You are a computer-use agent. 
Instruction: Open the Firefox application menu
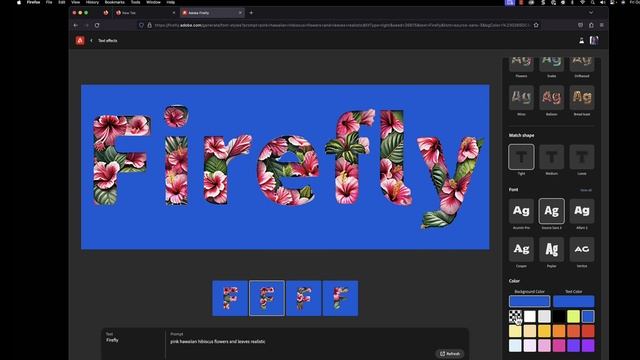tap(33, 2)
